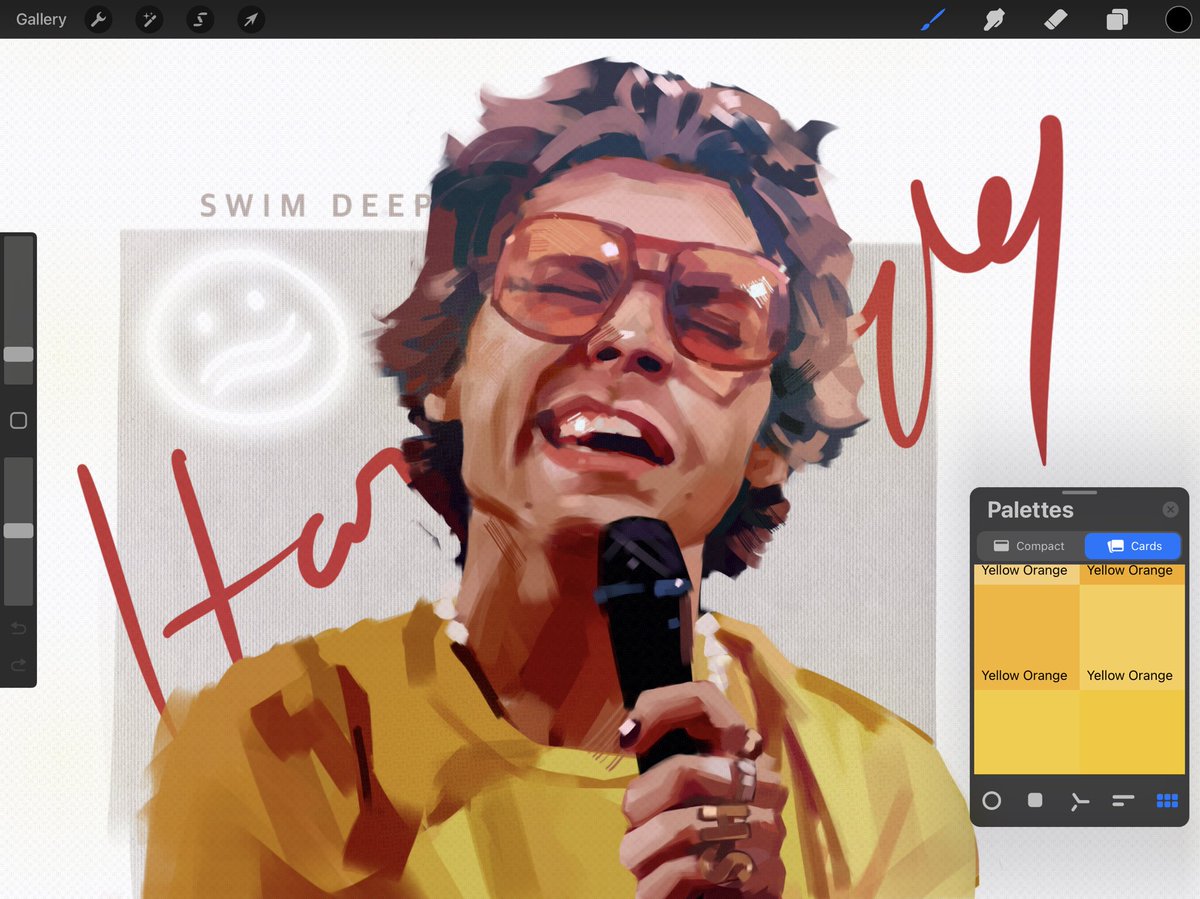The width and height of the screenshot is (1200, 899).
Task: Open the Gallery
Action: click(41, 19)
